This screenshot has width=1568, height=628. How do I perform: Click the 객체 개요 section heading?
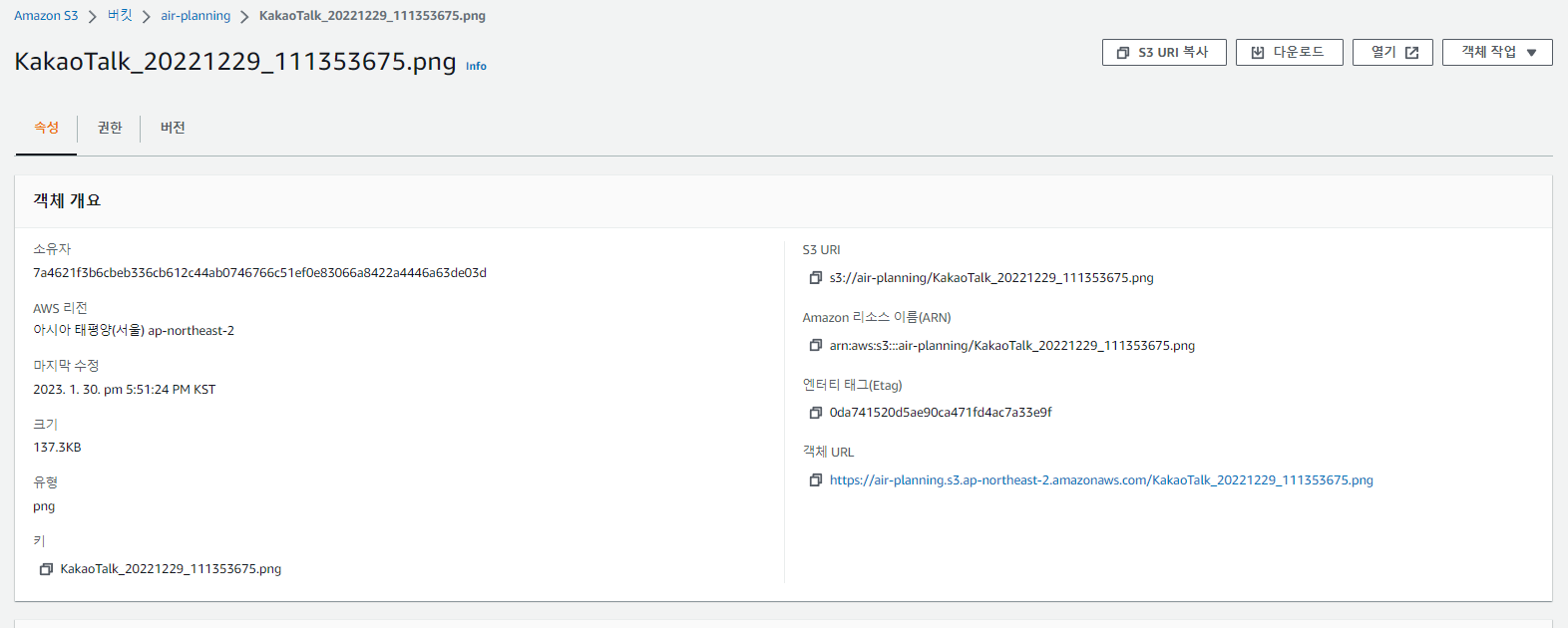point(67,200)
